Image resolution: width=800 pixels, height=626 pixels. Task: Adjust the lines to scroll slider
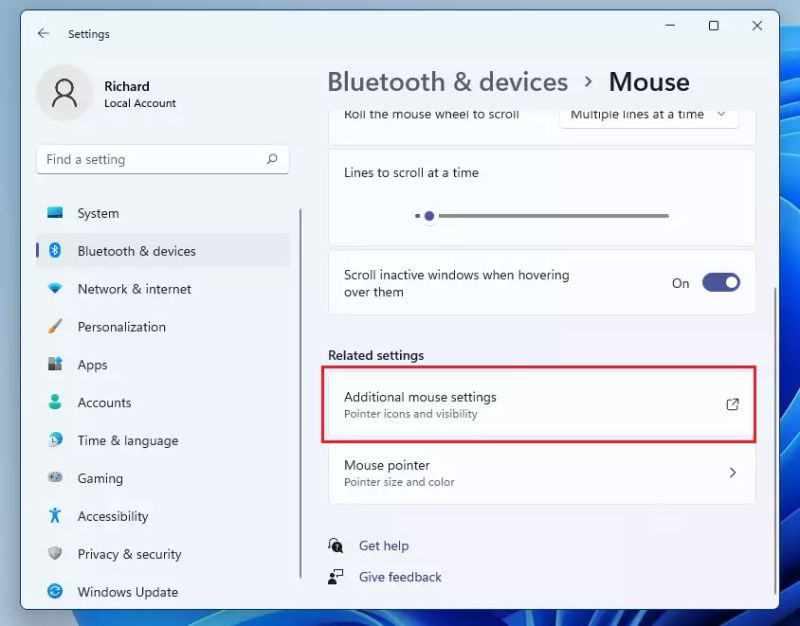point(429,215)
